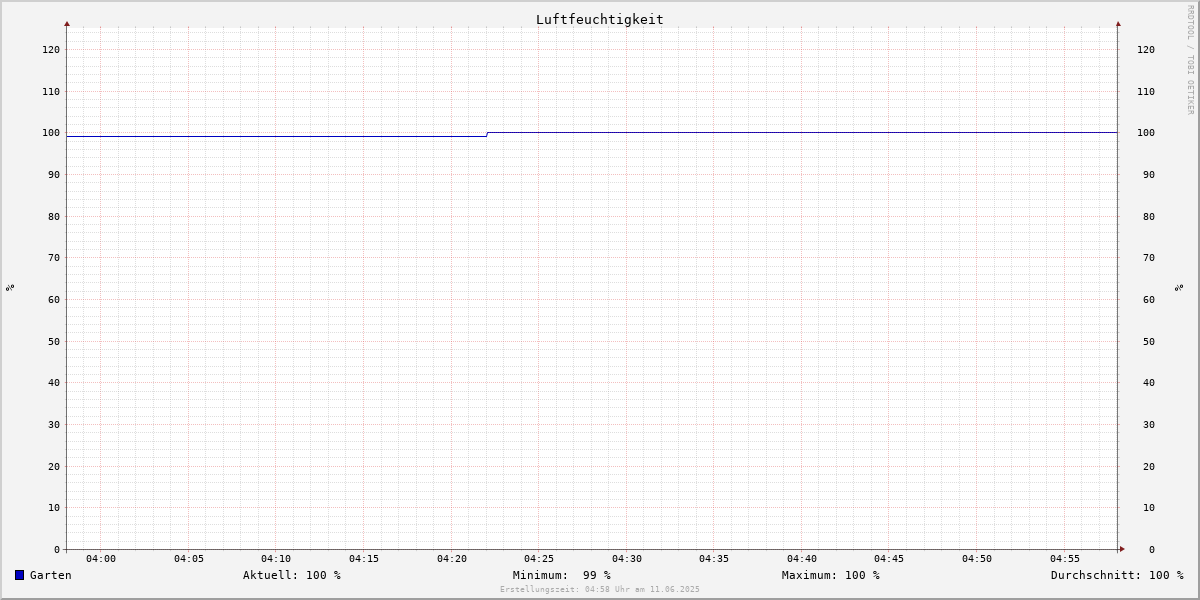Click the 04:50 time axis label

point(977,559)
